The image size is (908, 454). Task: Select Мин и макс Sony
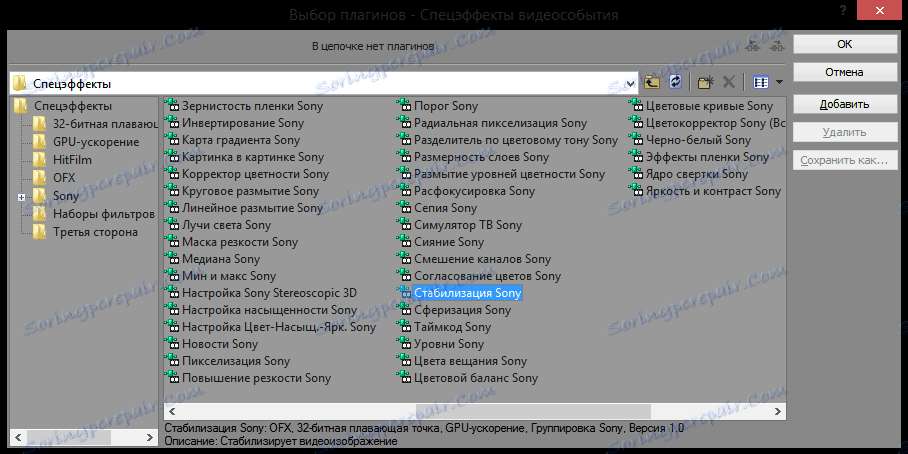229,276
